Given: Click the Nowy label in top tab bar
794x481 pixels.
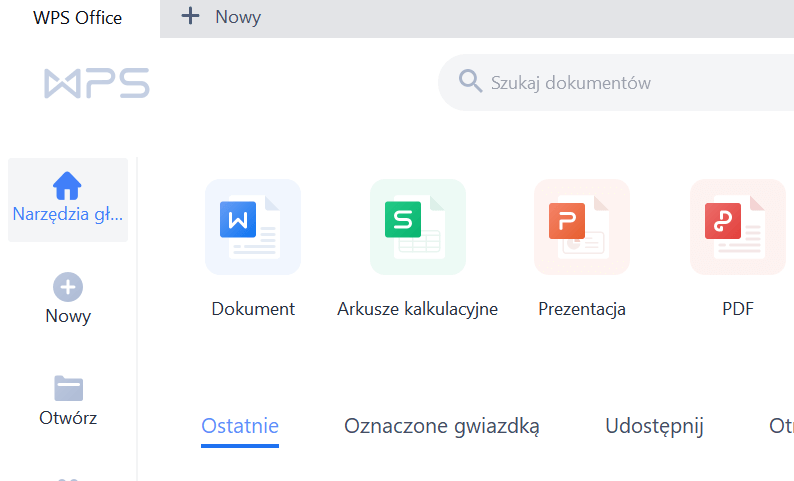Looking at the screenshot, I should point(238,17).
